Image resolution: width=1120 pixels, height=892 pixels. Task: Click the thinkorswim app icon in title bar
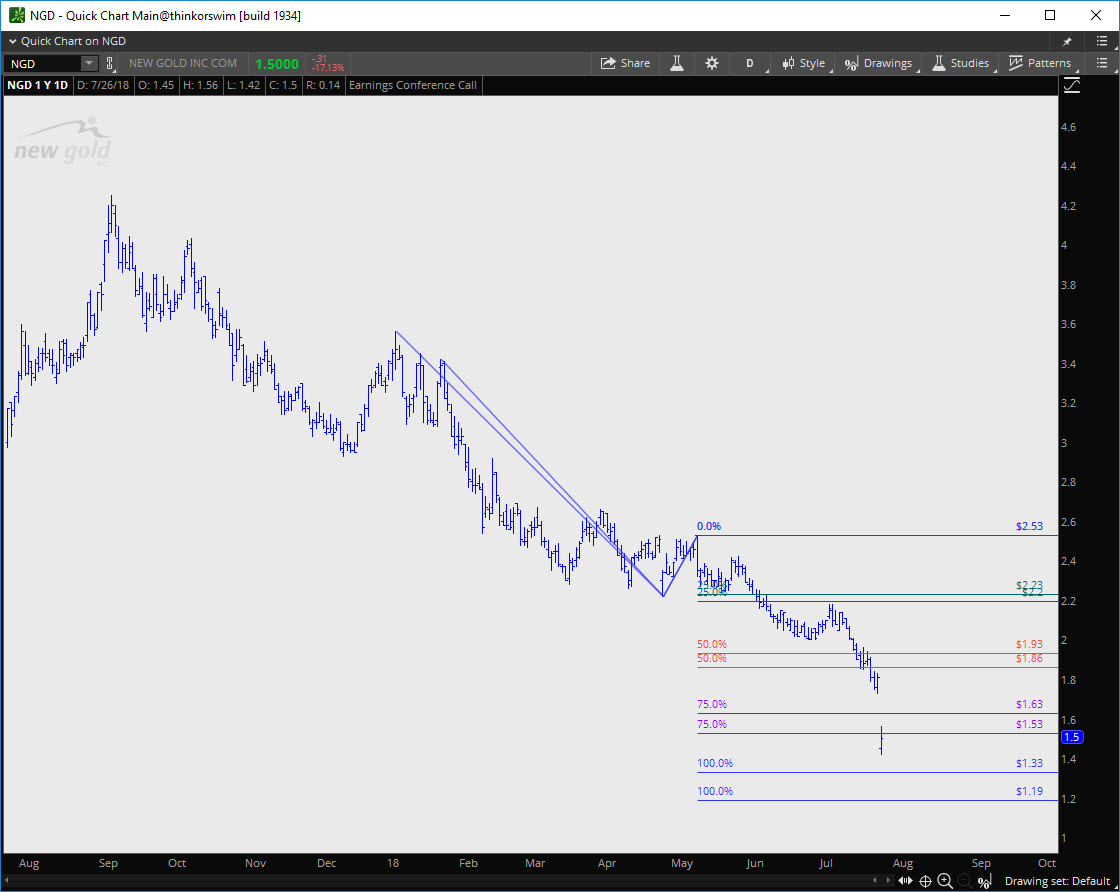point(16,15)
